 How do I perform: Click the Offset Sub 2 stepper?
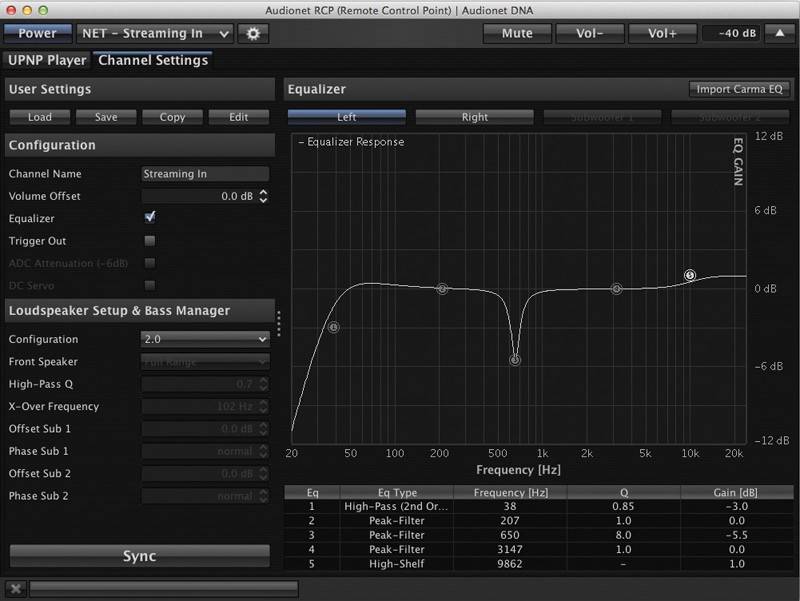tap(263, 474)
